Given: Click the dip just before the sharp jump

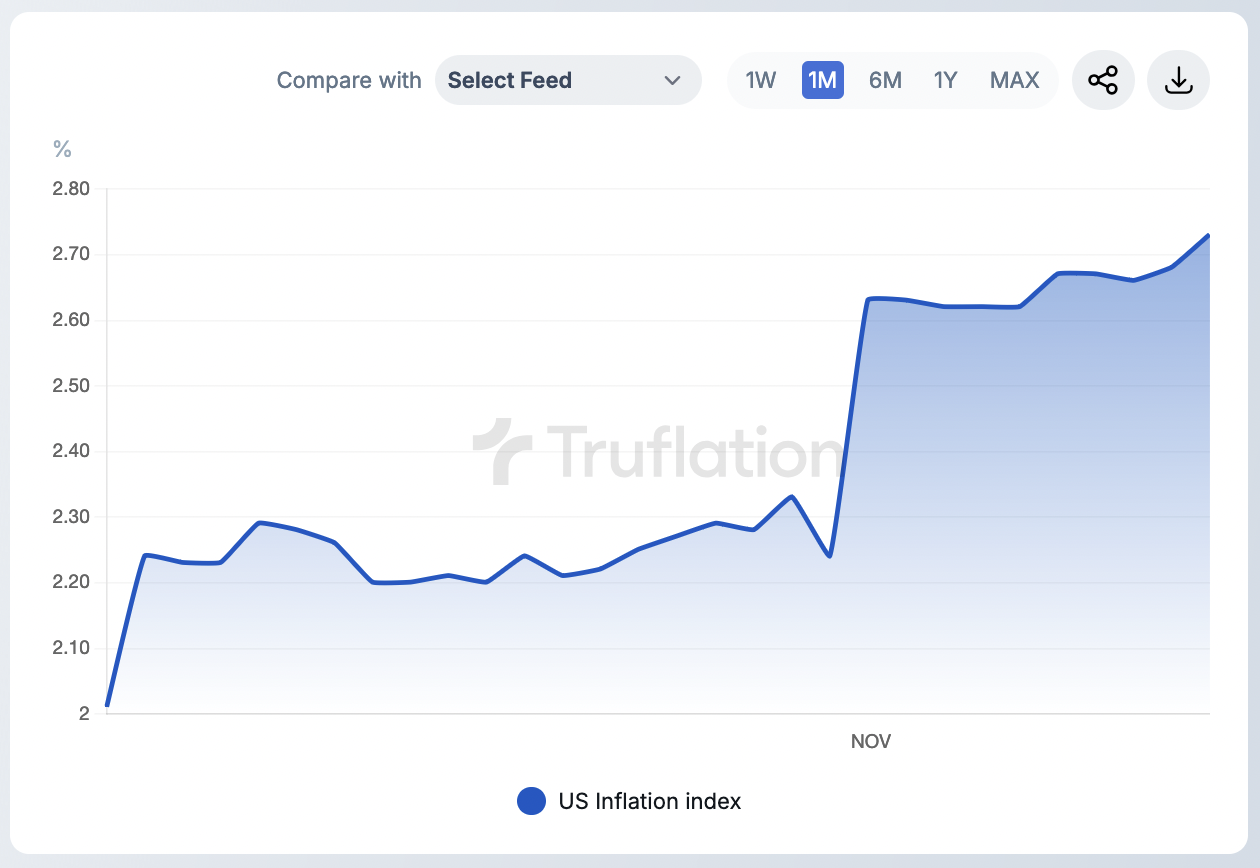Looking at the screenshot, I should [830, 556].
